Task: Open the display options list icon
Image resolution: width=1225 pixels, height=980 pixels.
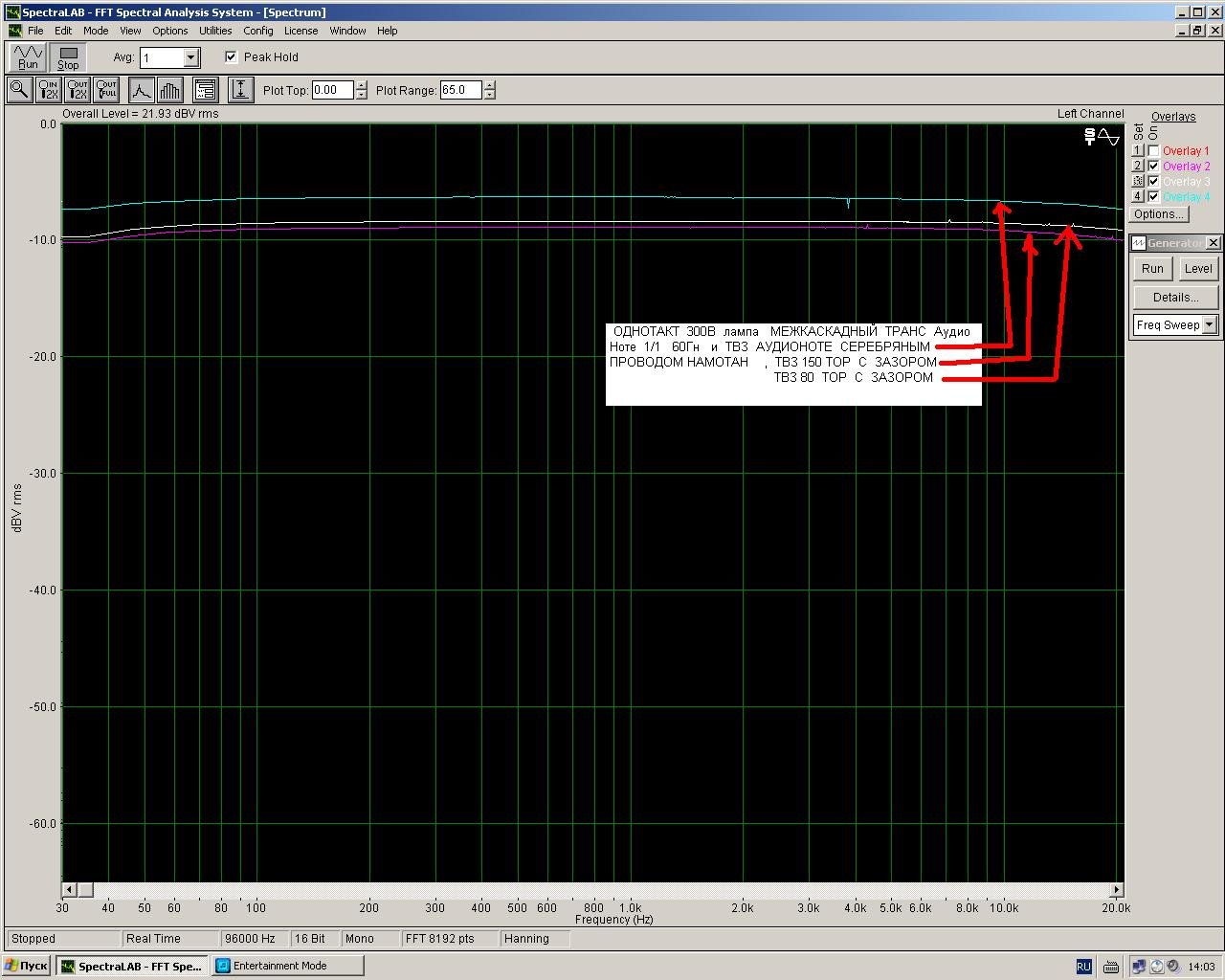Action: pyautogui.click(x=205, y=90)
